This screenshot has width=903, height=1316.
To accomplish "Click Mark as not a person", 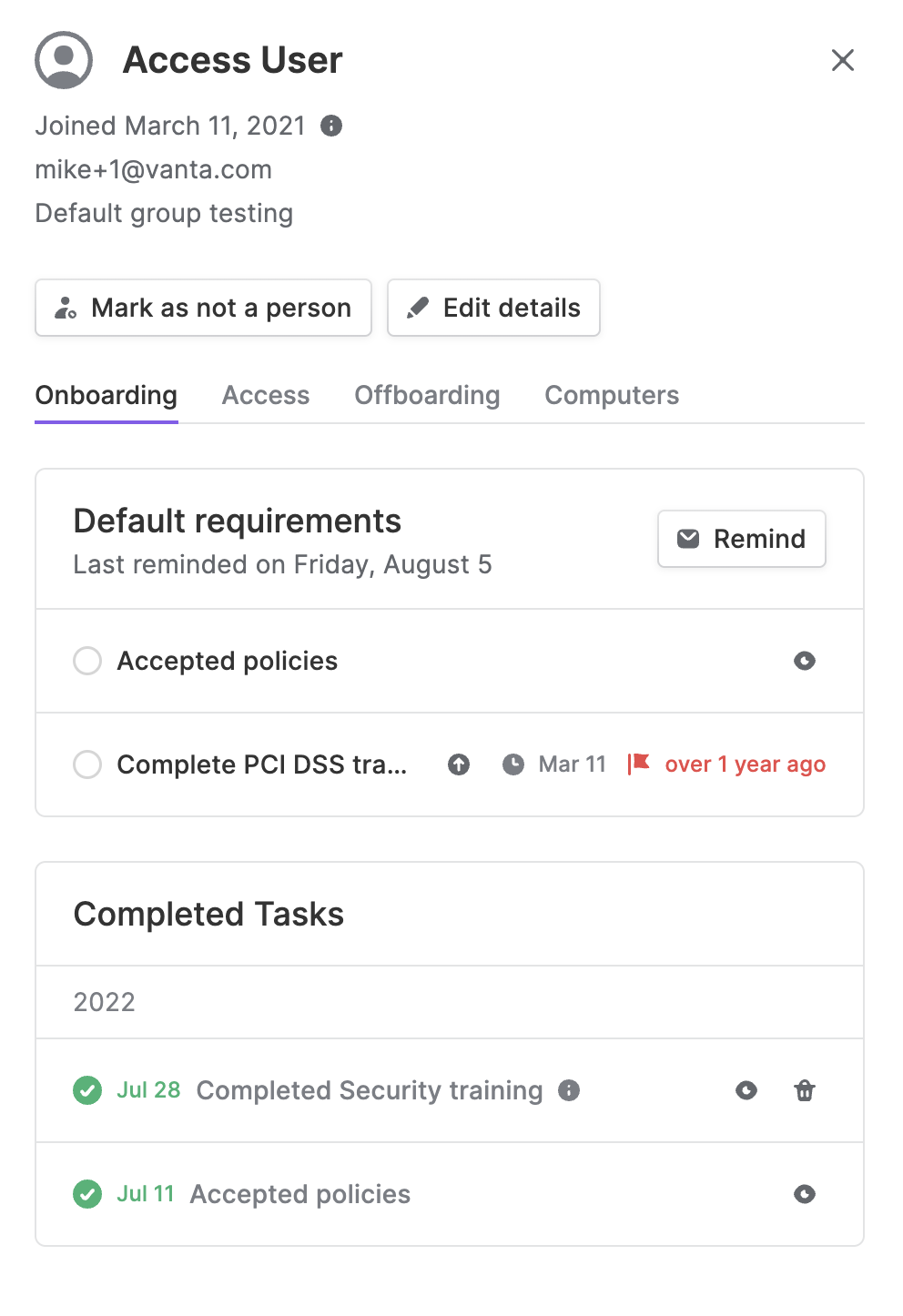I will tap(203, 308).
